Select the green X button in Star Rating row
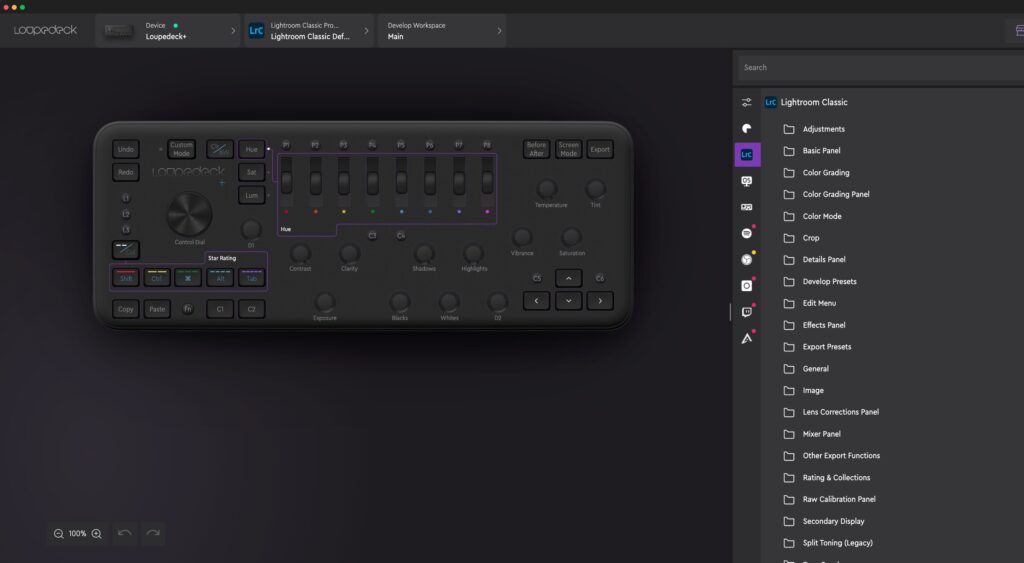 click(188, 278)
